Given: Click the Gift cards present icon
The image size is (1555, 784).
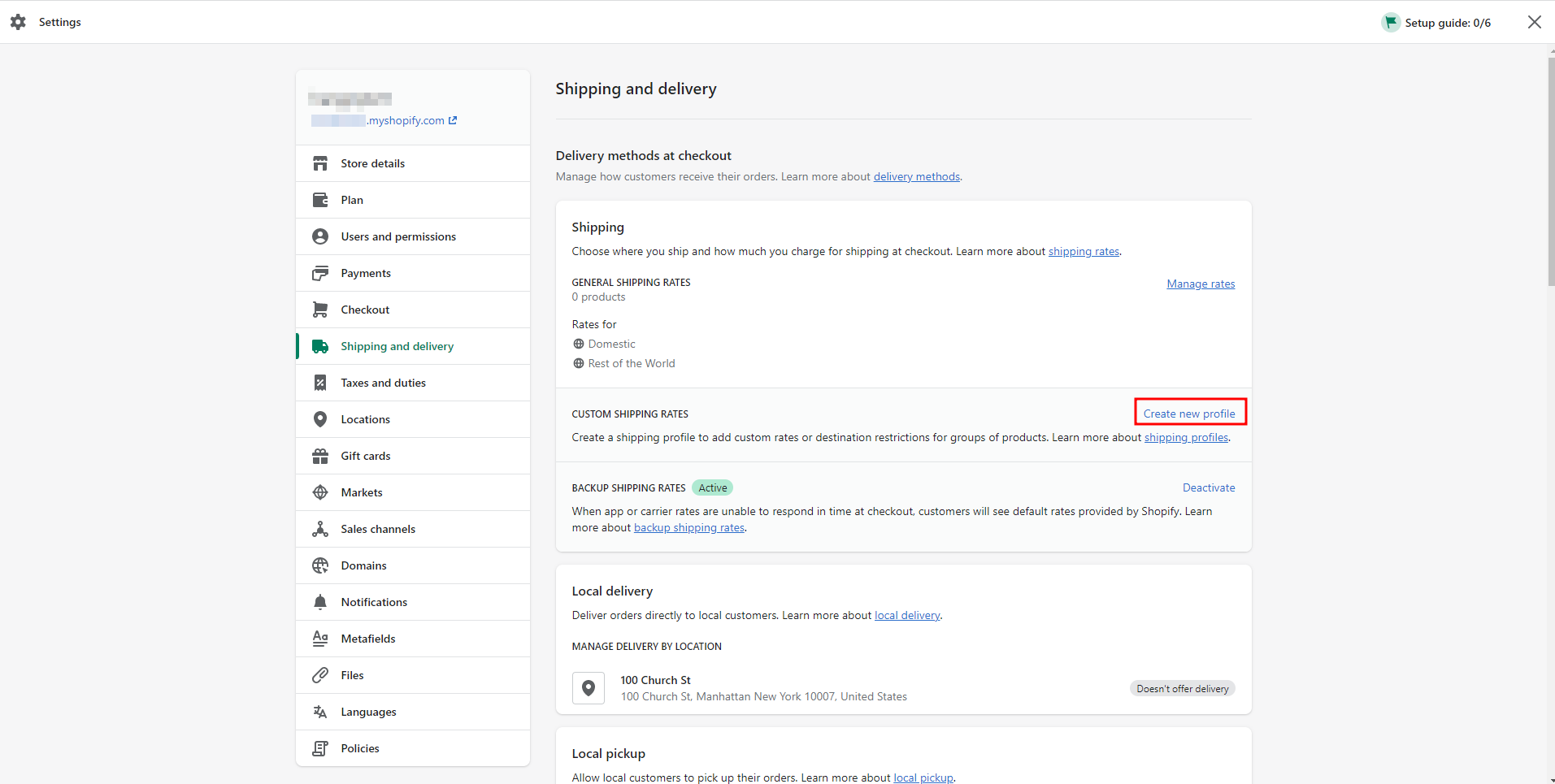Looking at the screenshot, I should click(x=320, y=456).
